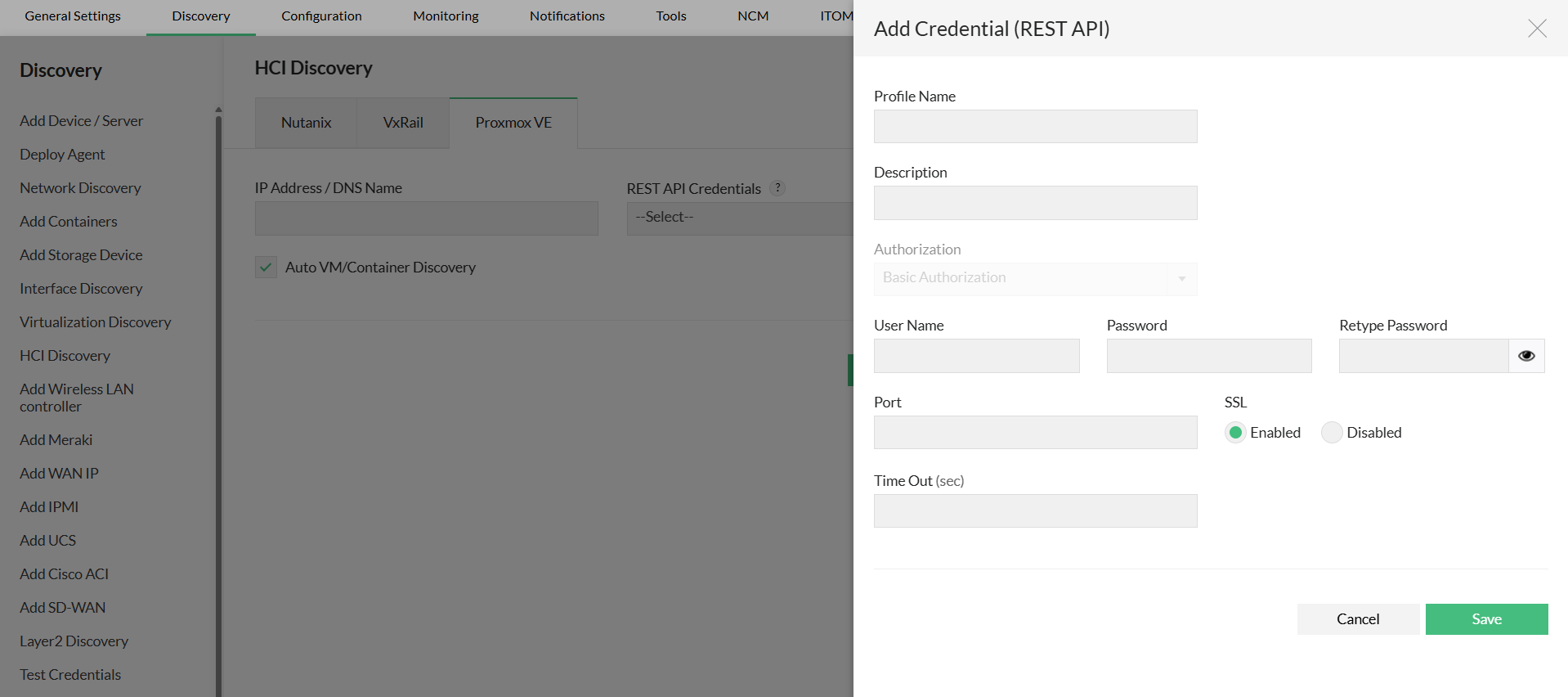Viewport: 1568px width, 697px height.
Task: Select the SSL Enabled radio button
Action: tap(1235, 433)
